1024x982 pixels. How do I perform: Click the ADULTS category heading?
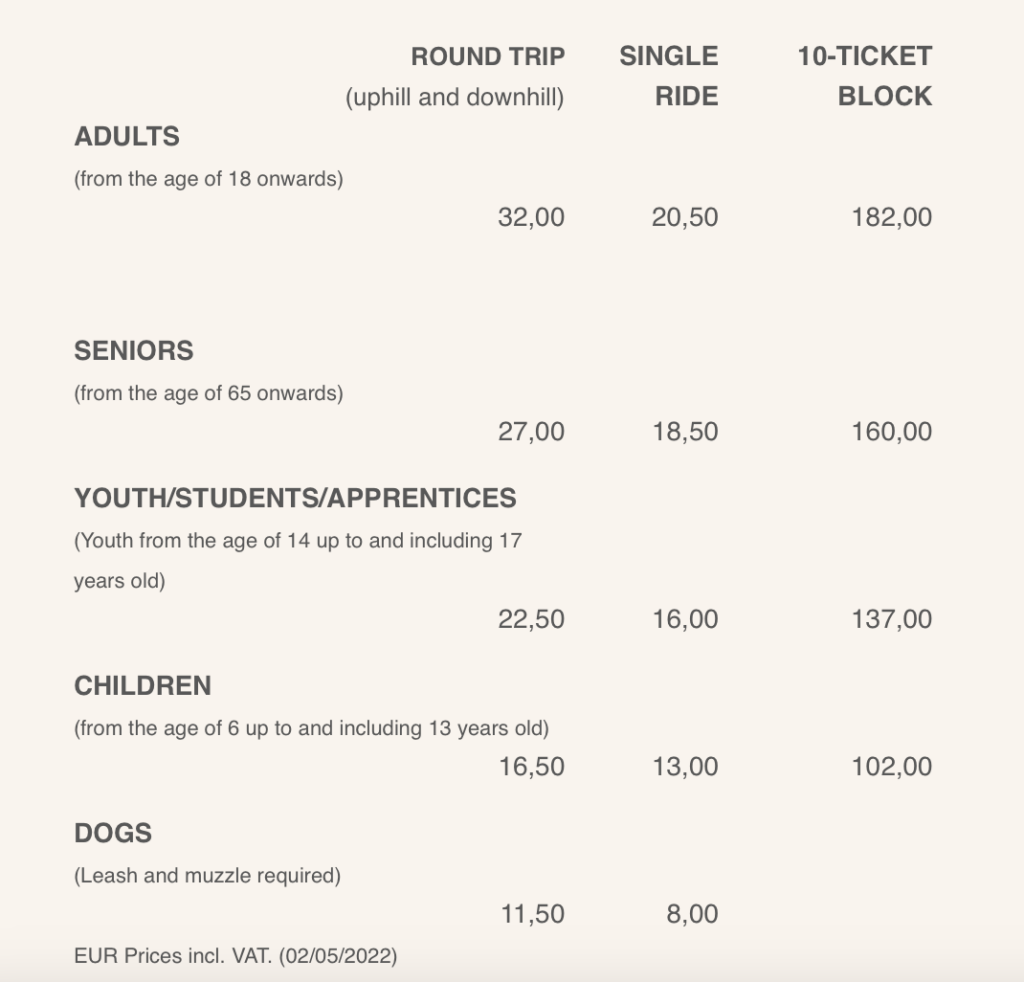click(127, 136)
